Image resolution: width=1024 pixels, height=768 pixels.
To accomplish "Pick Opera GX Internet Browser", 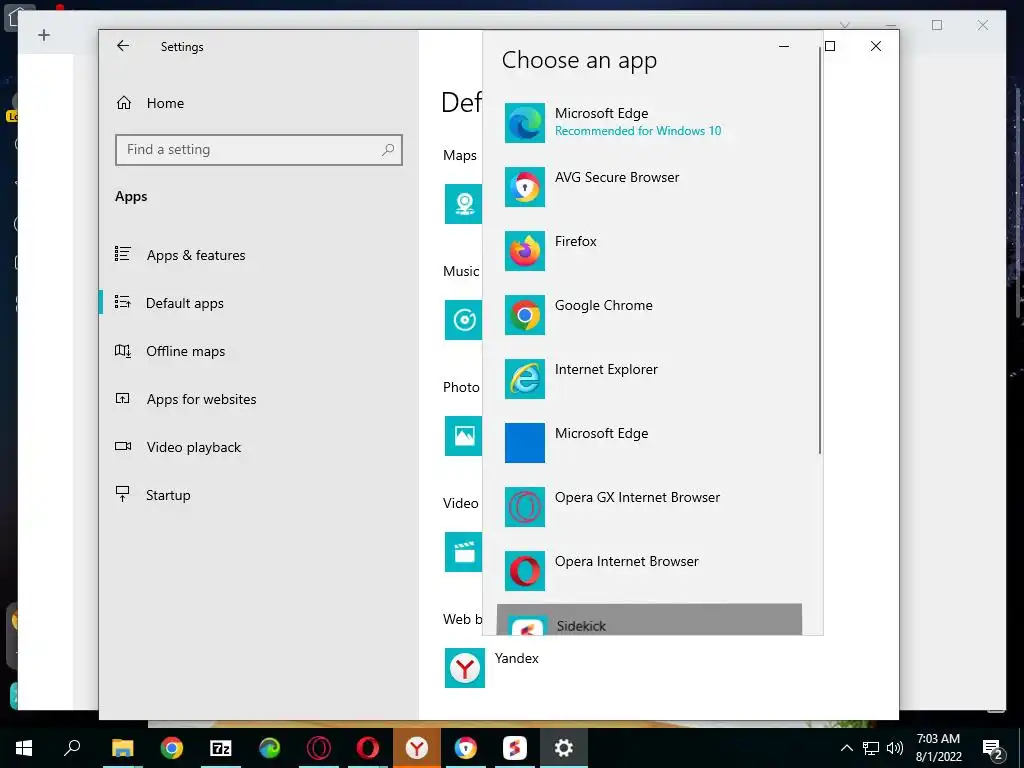I will (649, 506).
